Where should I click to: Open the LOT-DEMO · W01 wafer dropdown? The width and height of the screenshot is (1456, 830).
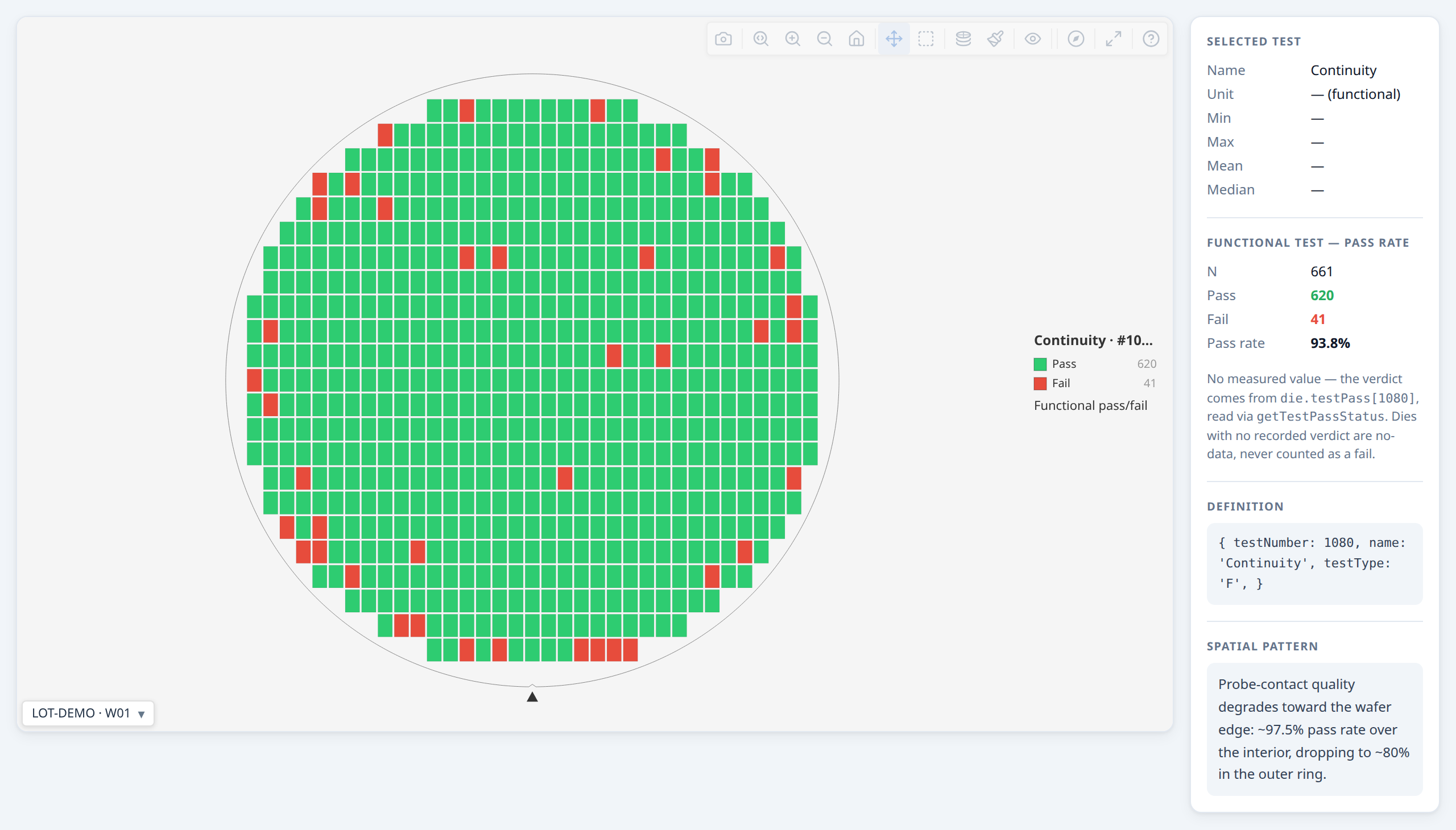88,713
